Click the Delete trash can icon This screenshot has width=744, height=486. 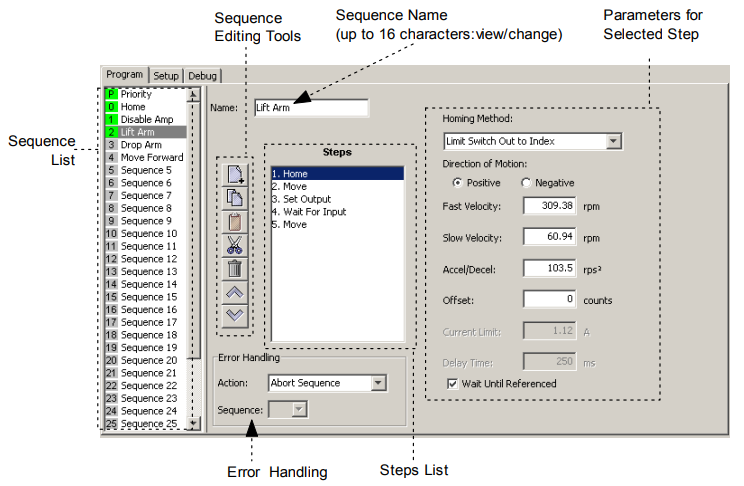coord(235,269)
